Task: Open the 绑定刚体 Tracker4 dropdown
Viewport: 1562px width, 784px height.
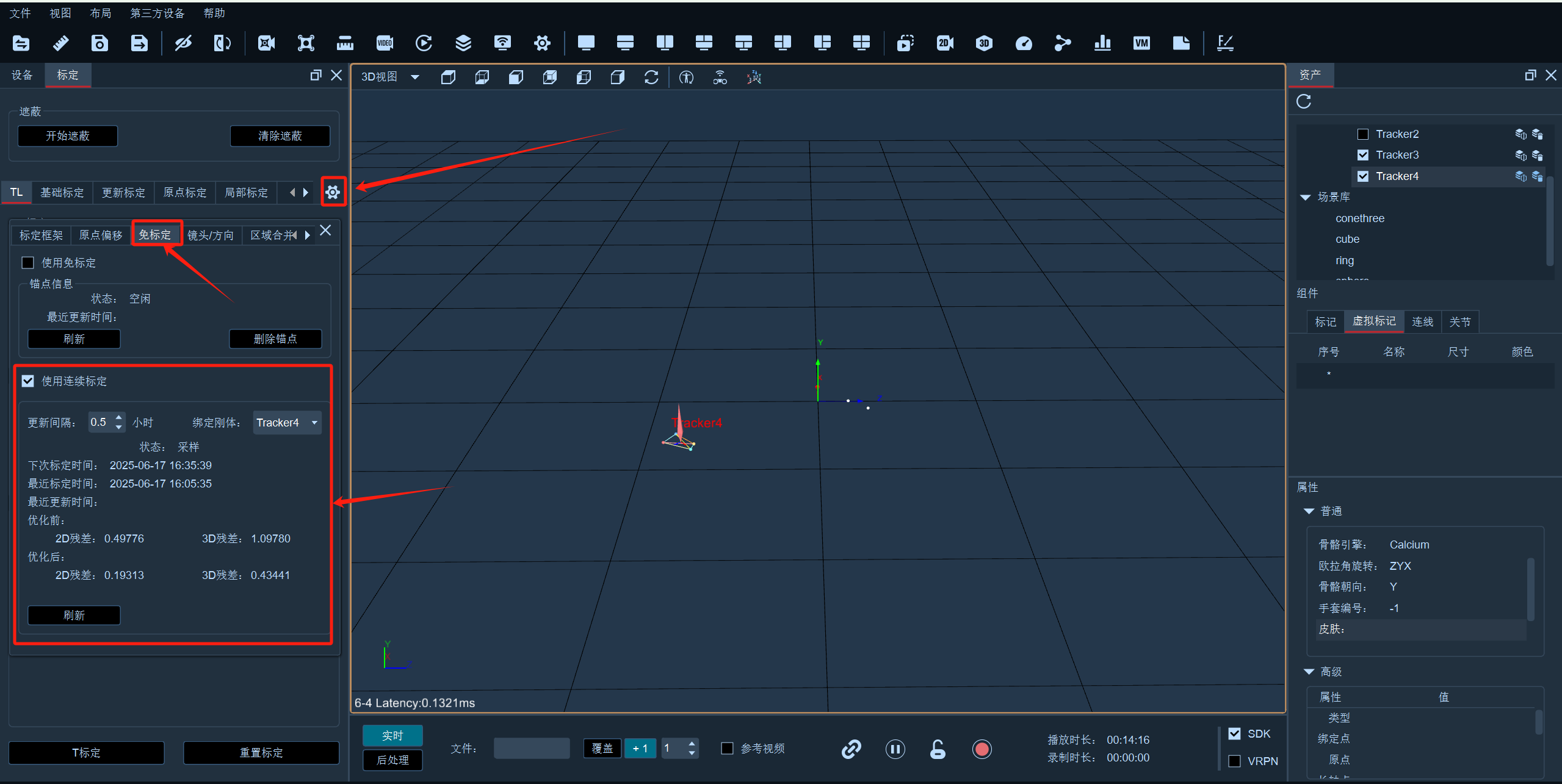Action: tap(287, 423)
